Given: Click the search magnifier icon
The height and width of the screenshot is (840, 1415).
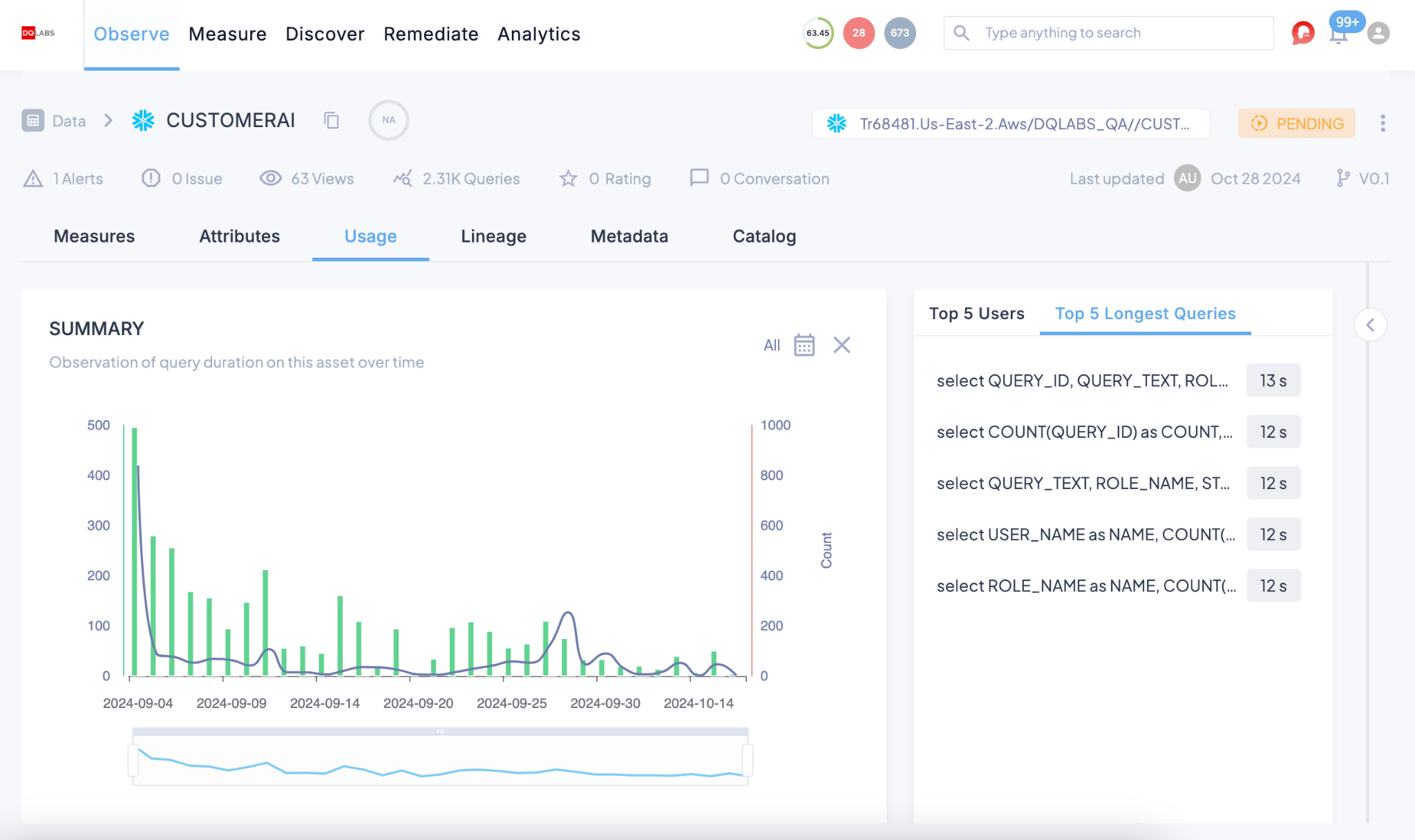Looking at the screenshot, I should click(x=961, y=32).
